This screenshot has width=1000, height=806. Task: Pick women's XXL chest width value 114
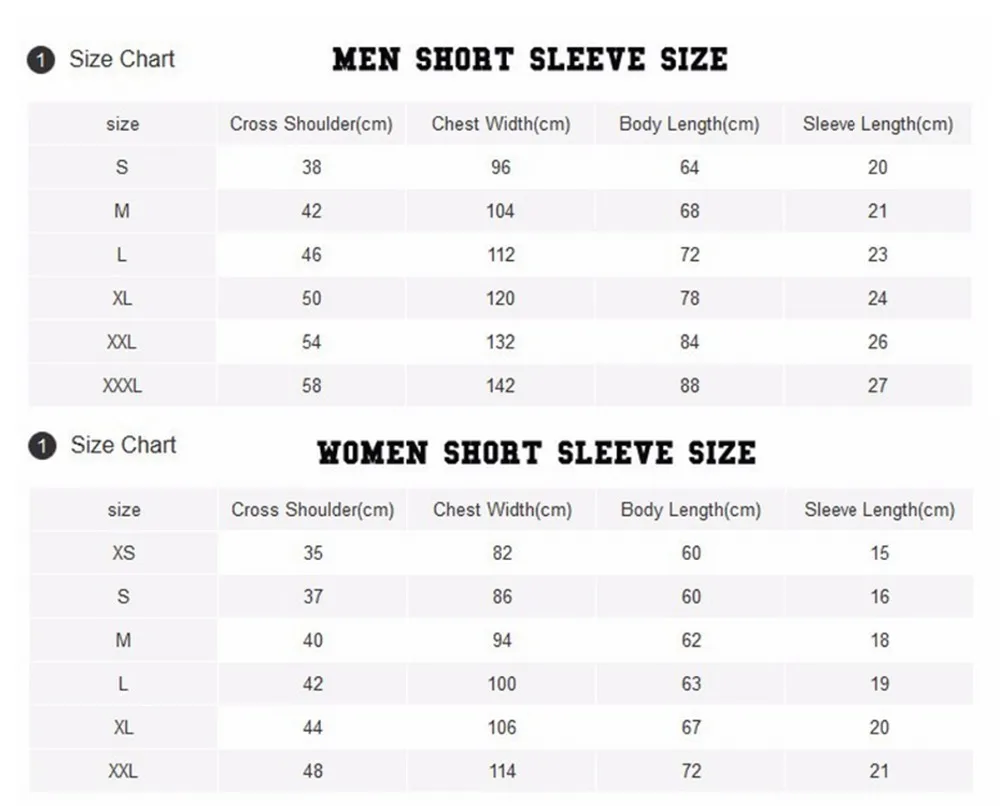(x=502, y=771)
